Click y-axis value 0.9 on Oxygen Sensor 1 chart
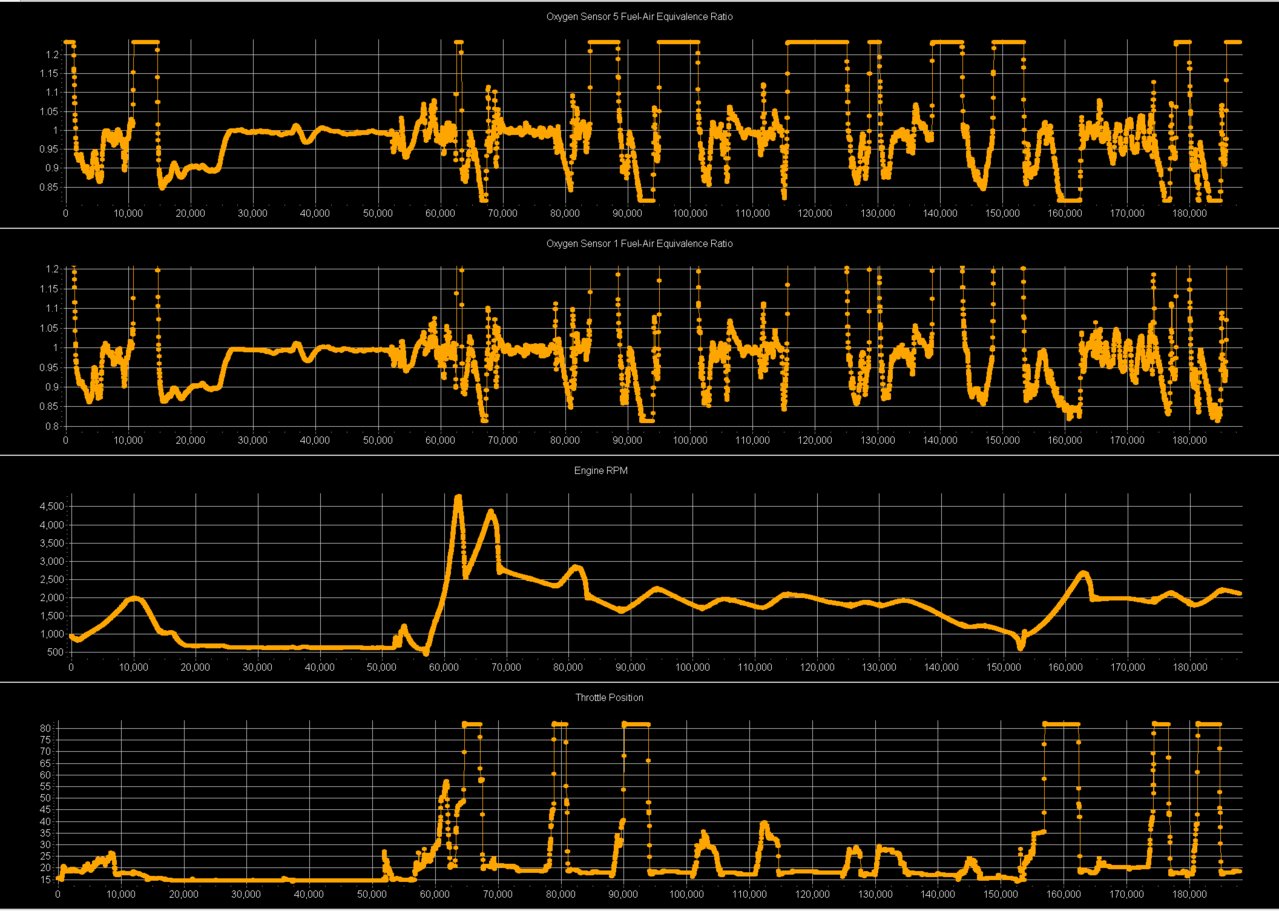This screenshot has width=1279, height=911. 52,387
